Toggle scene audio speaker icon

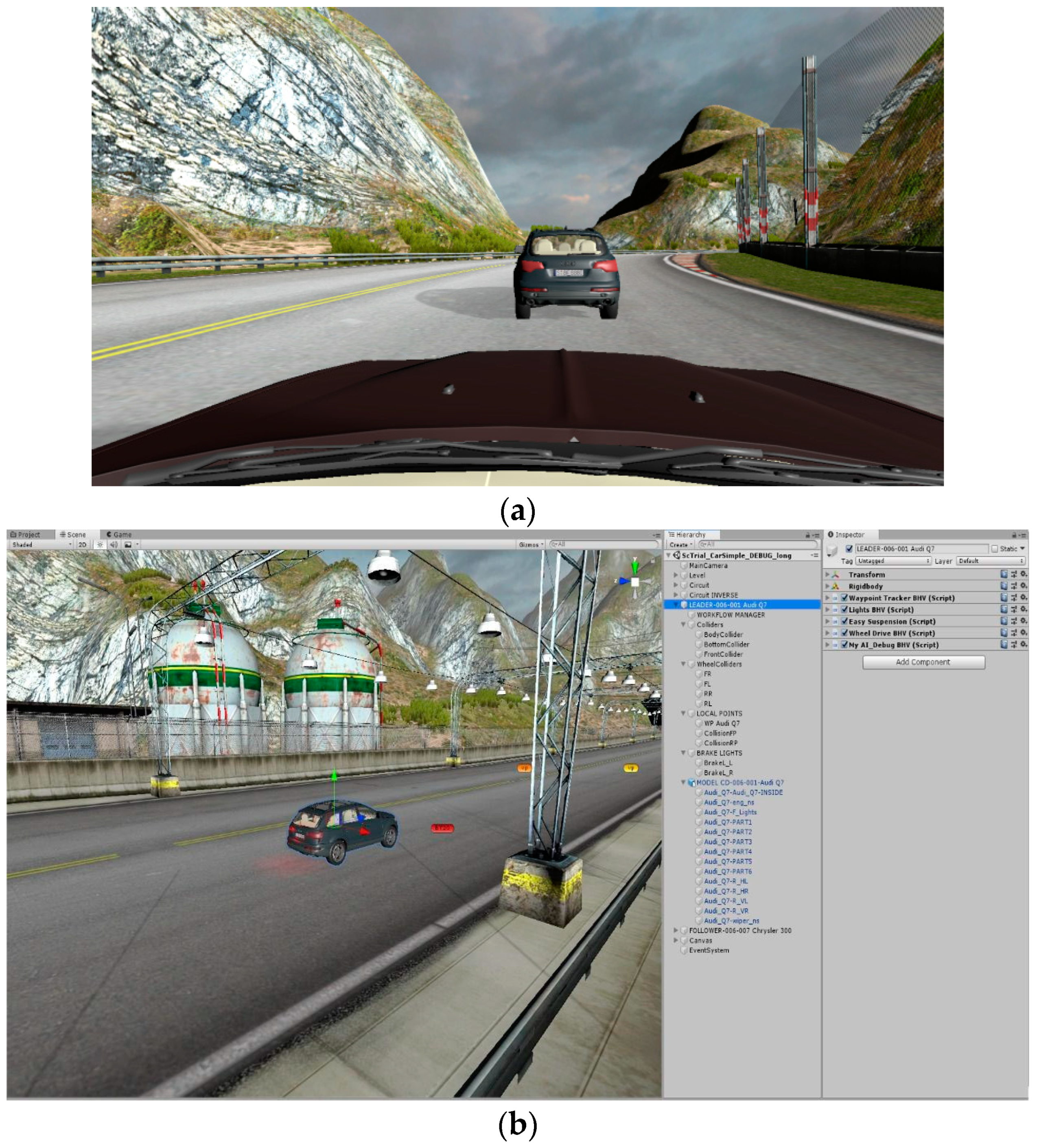coord(114,544)
